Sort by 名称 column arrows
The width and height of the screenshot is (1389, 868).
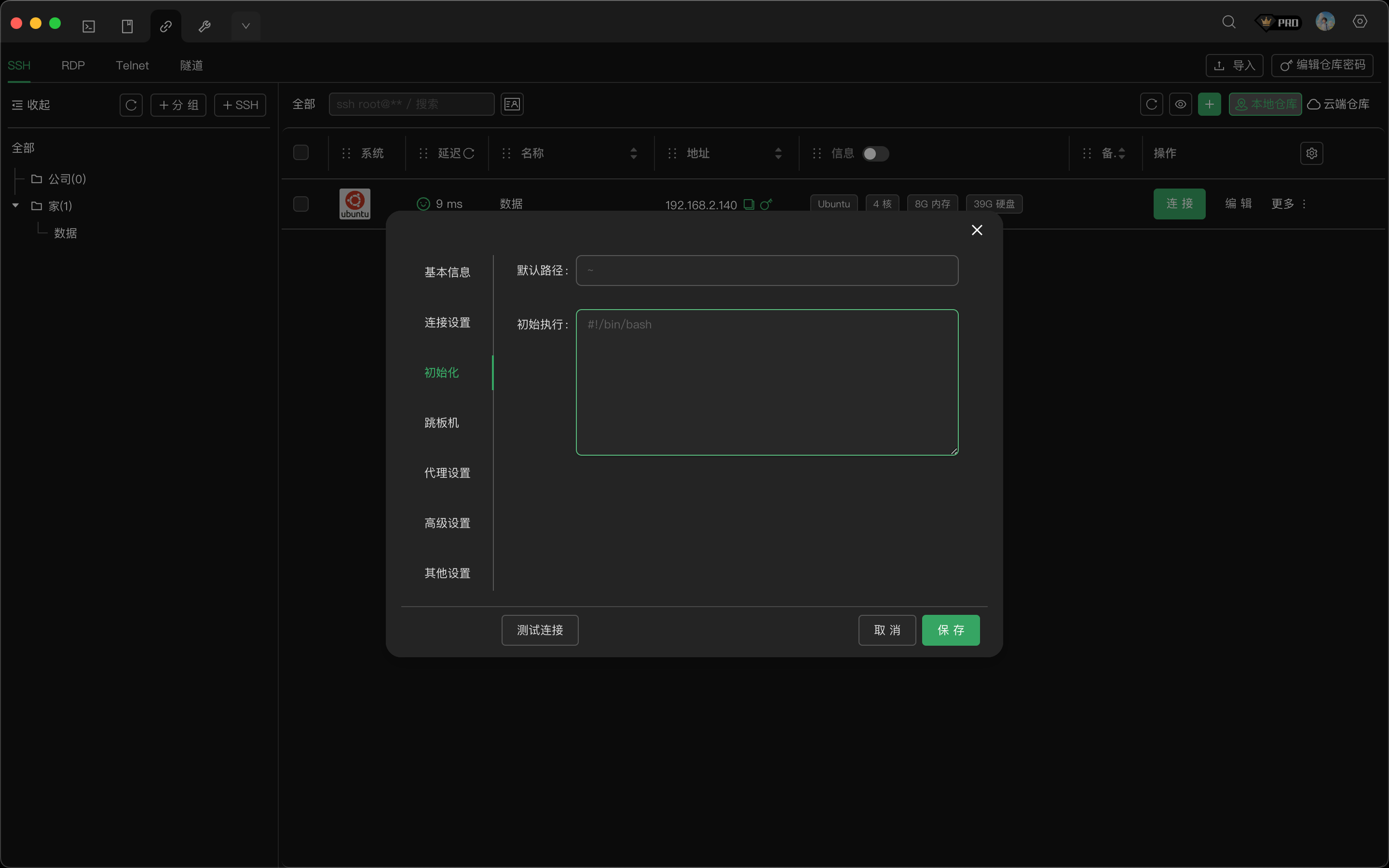pyautogui.click(x=633, y=153)
